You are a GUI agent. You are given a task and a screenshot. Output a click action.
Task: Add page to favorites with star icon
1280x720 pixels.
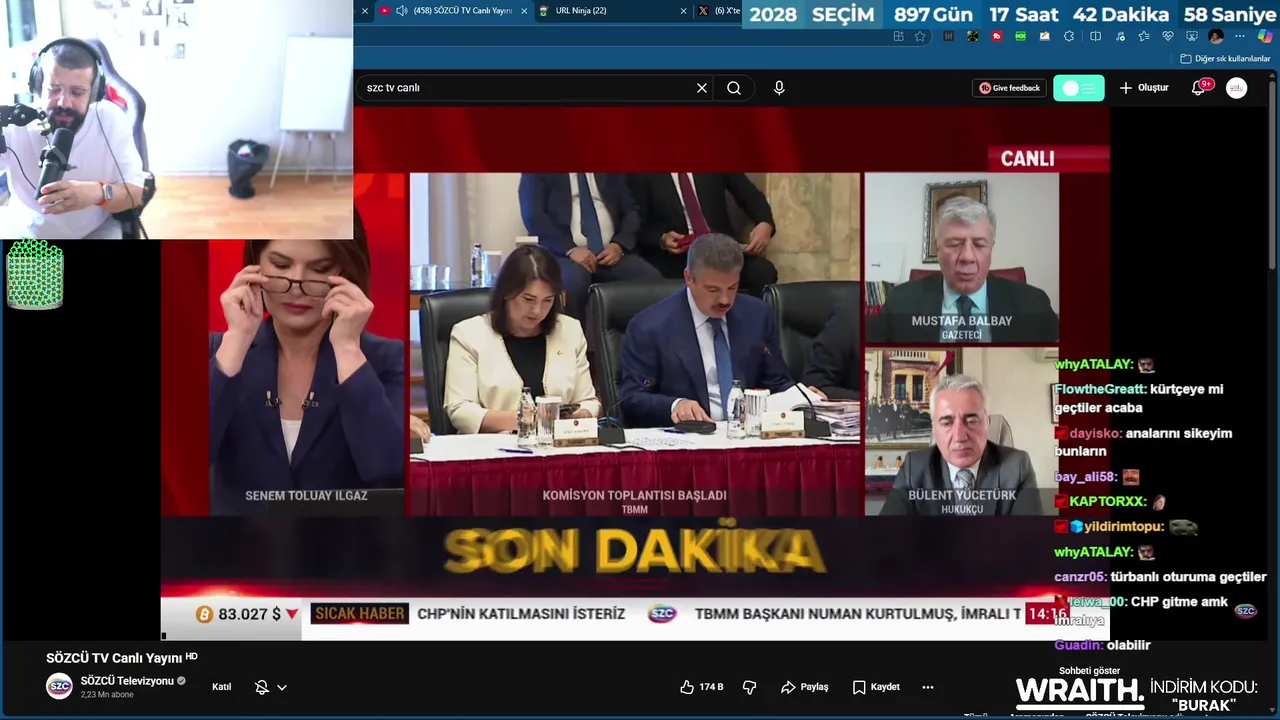point(920,36)
